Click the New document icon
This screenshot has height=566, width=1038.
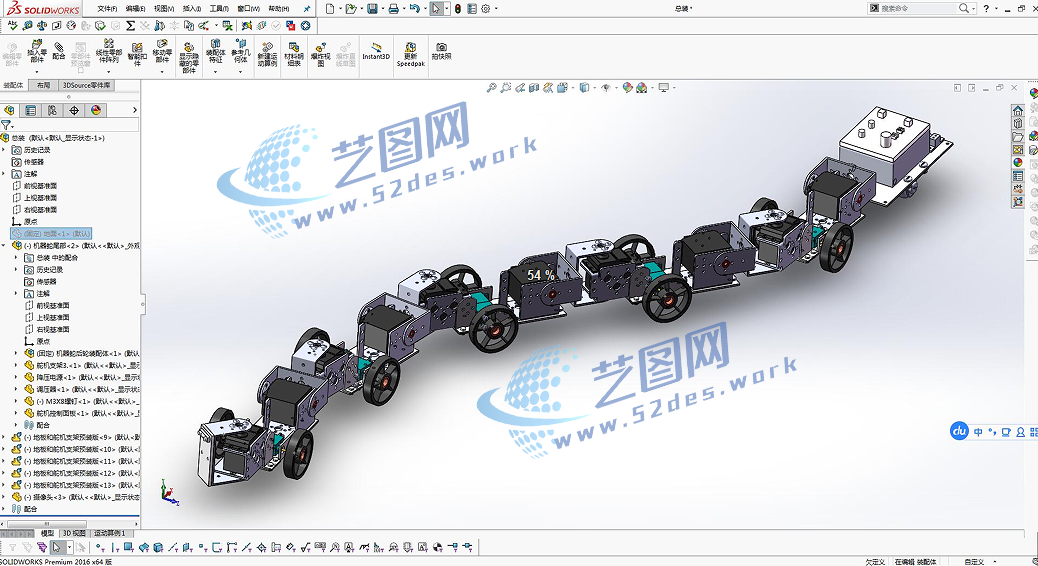point(330,9)
